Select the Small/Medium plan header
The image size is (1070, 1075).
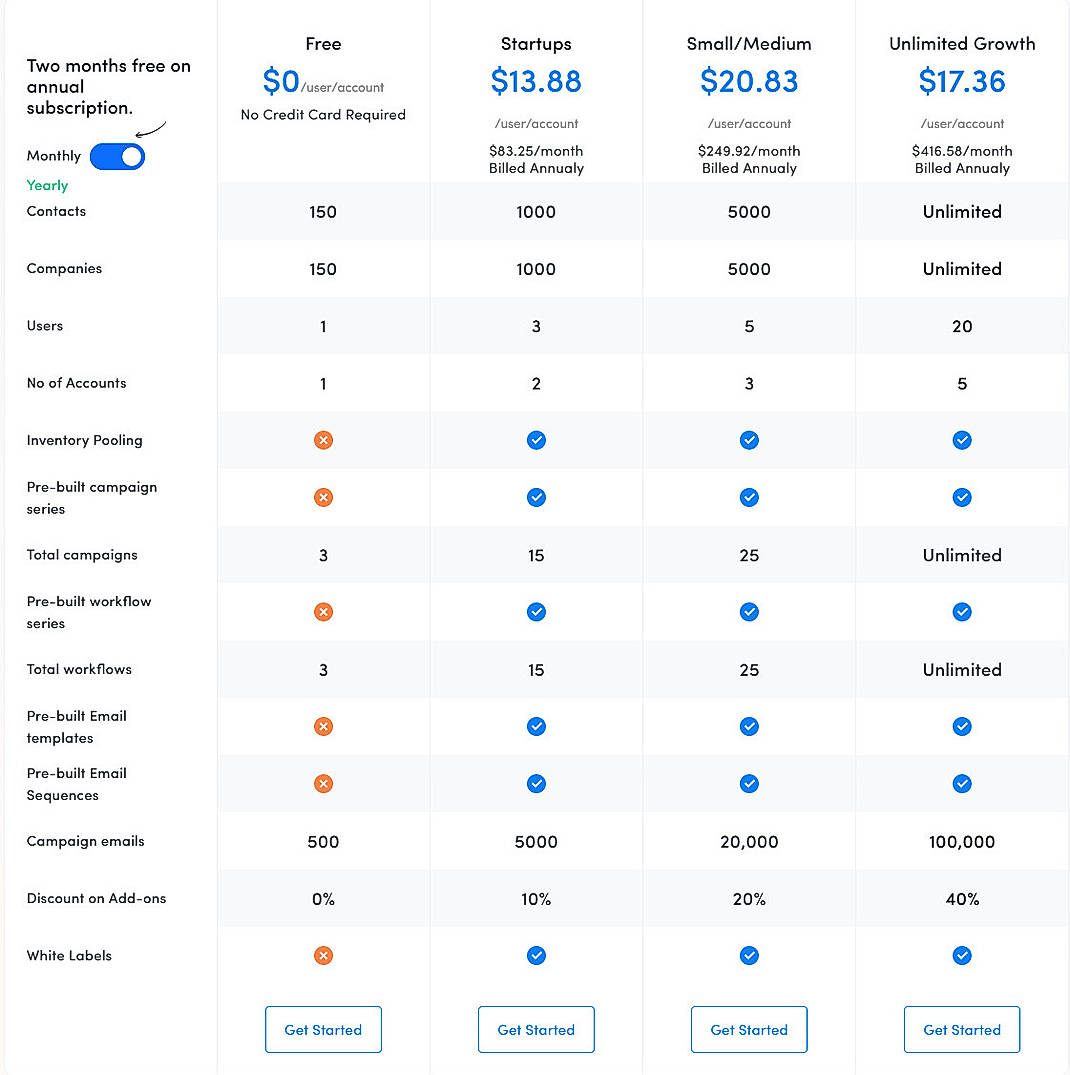pyautogui.click(x=749, y=43)
